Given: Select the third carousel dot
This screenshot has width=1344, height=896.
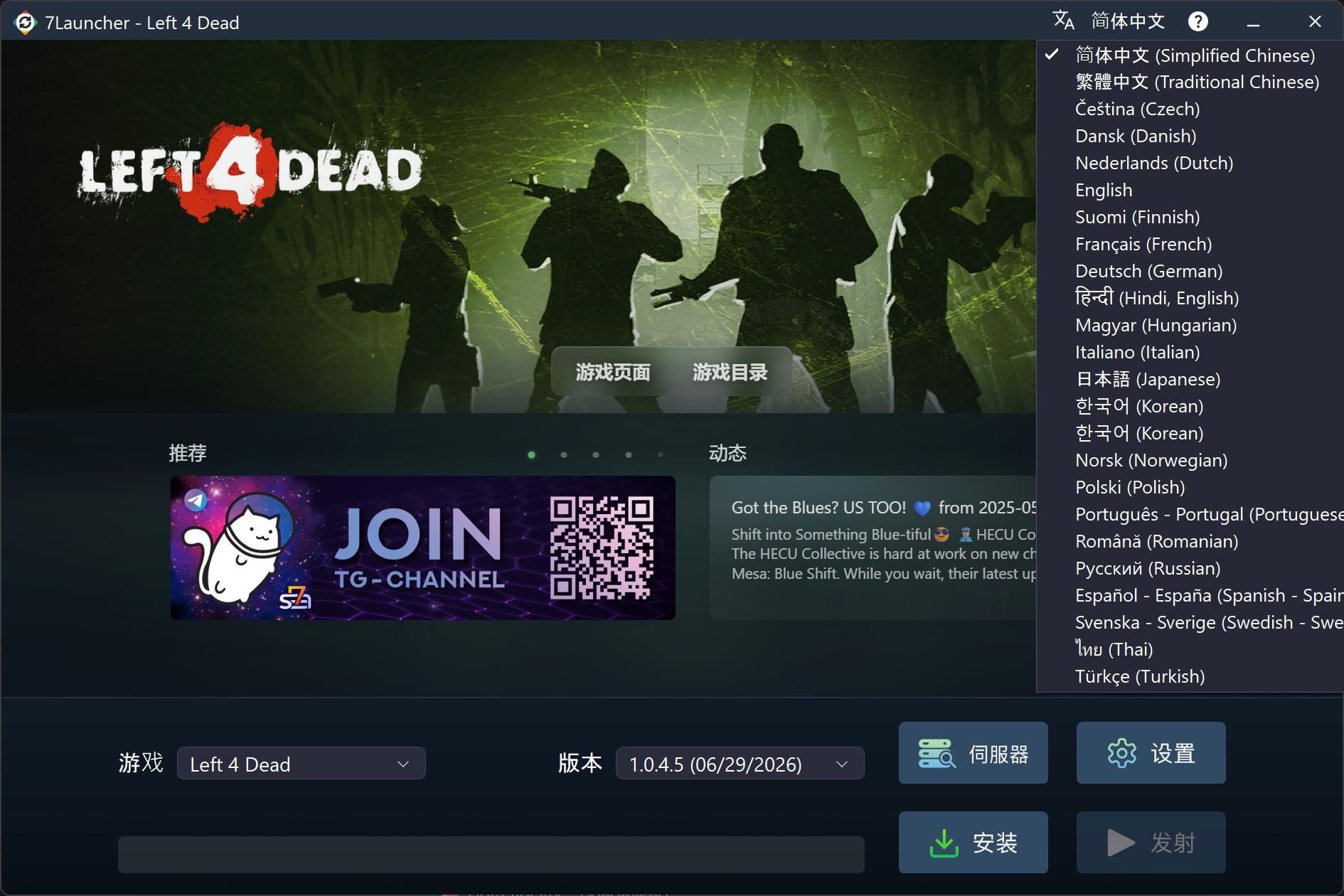Looking at the screenshot, I should (596, 455).
